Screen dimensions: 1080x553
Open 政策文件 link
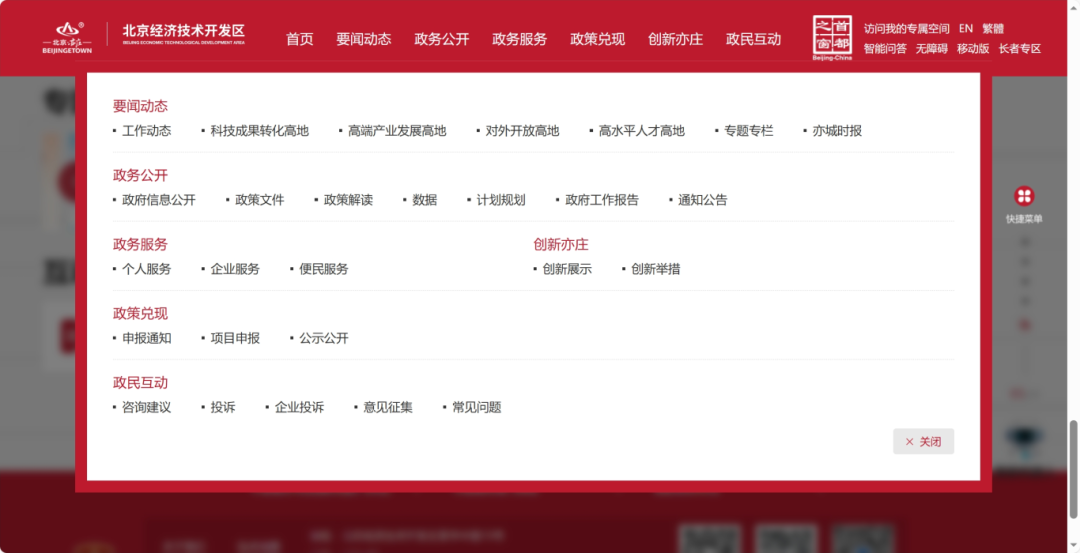259,200
